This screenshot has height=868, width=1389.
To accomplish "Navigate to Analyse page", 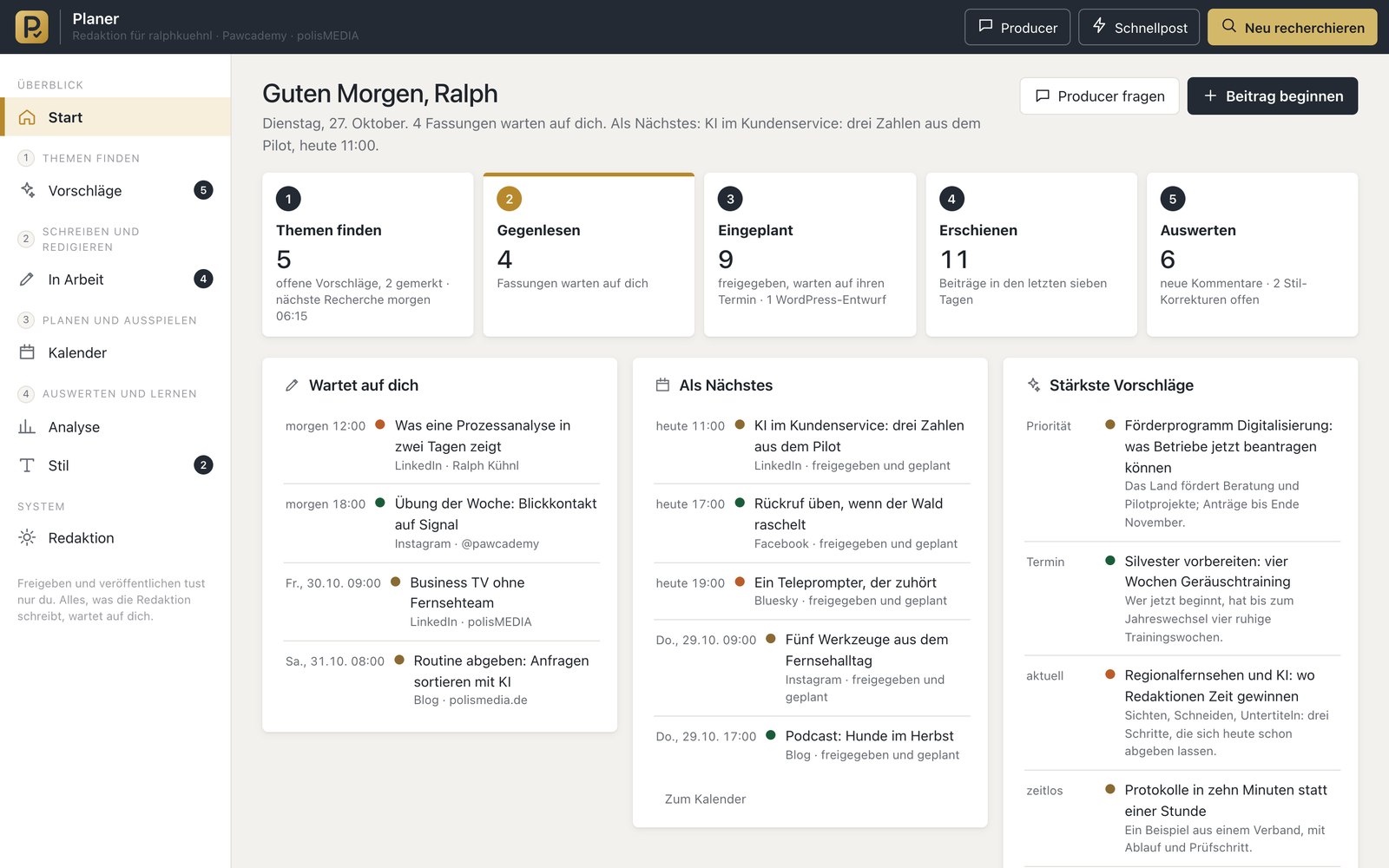I will (115, 427).
